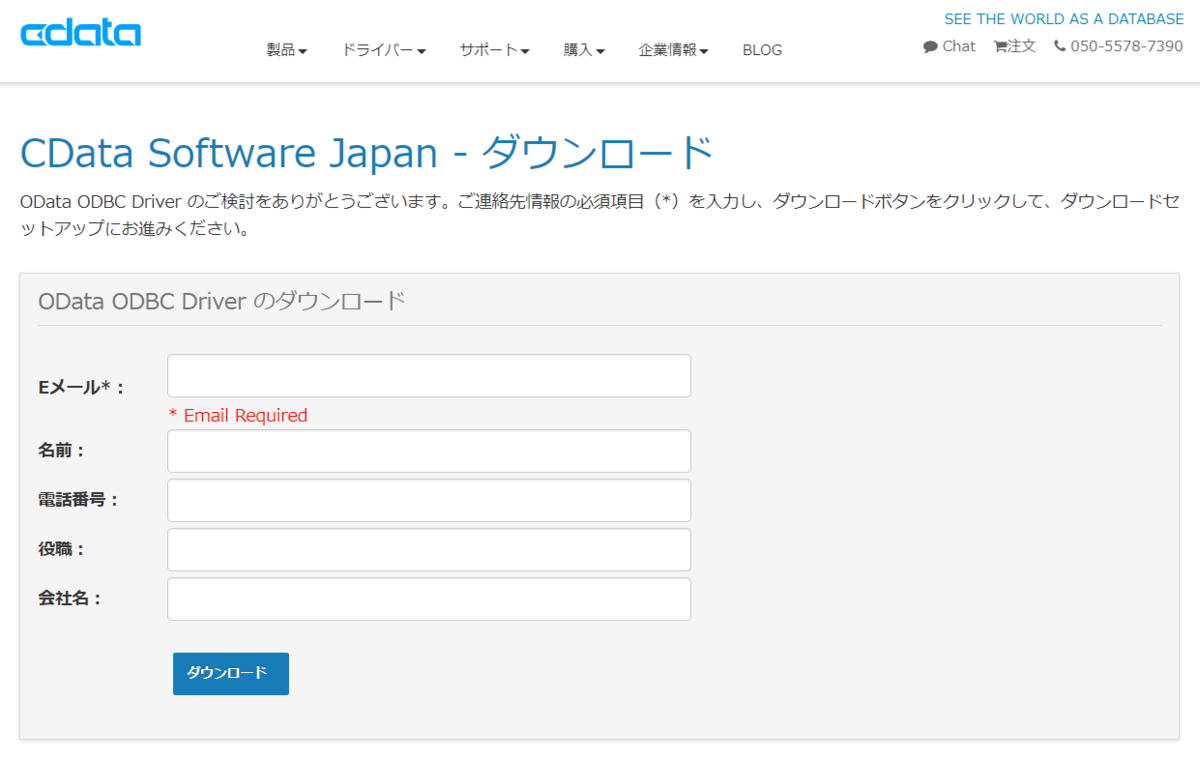Viewport: 1200px width, 760px height.
Task: Open the 注文 order link
Action: 1022,46
